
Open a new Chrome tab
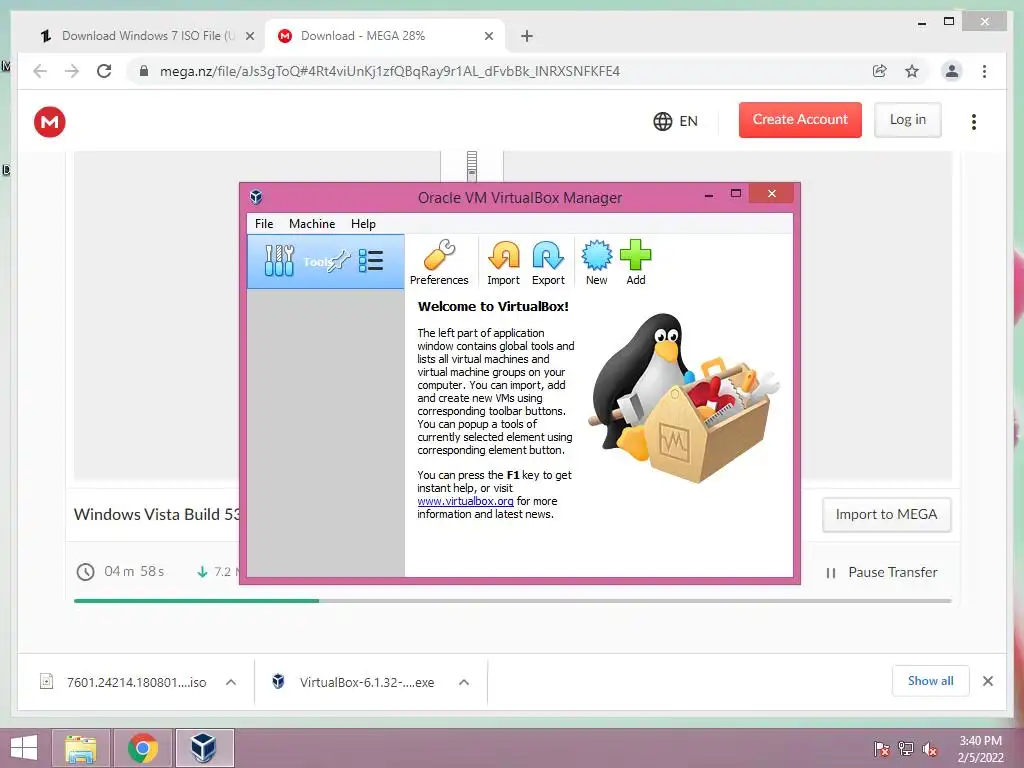click(x=527, y=36)
